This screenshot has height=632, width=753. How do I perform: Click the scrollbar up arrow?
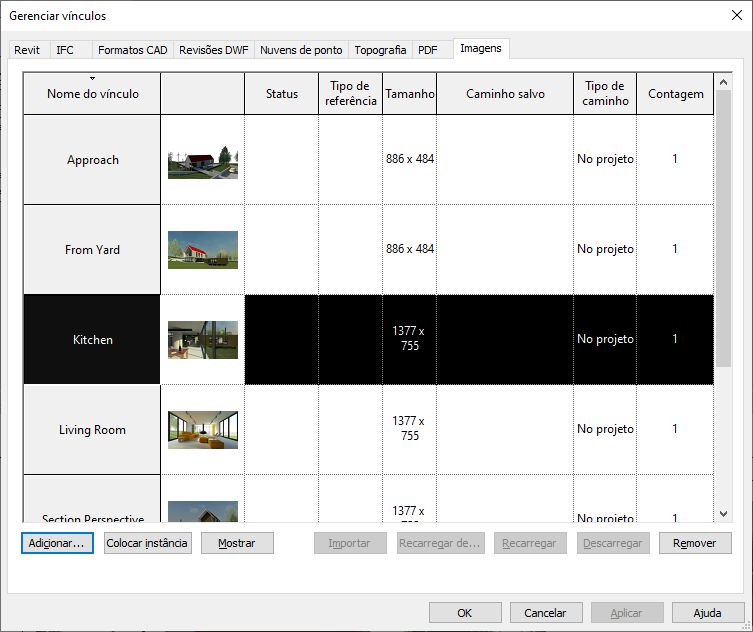[x=723, y=82]
